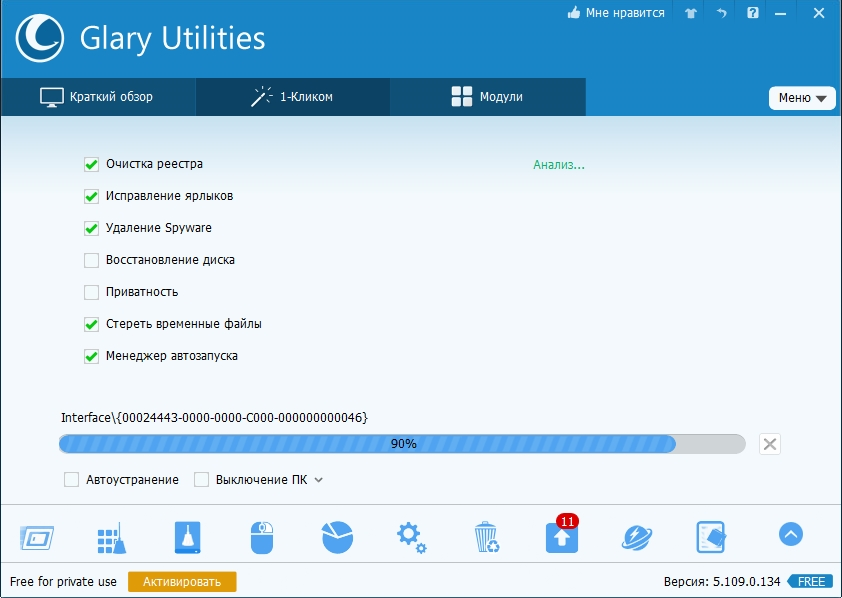Switch to Краткий обзор tab

pos(98,97)
